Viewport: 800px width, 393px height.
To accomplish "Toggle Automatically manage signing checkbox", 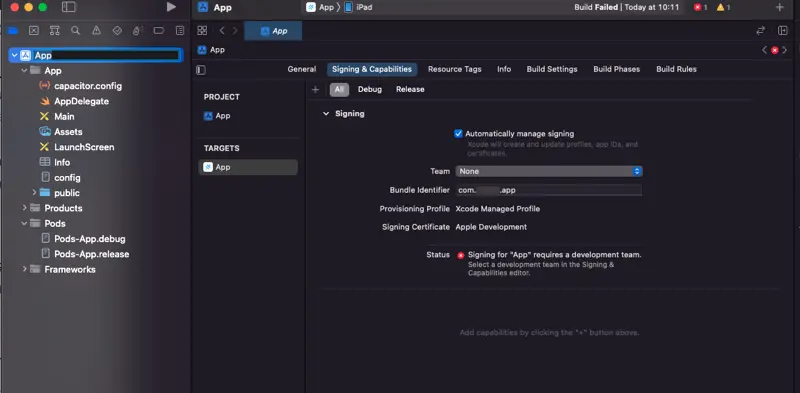I will tap(458, 134).
